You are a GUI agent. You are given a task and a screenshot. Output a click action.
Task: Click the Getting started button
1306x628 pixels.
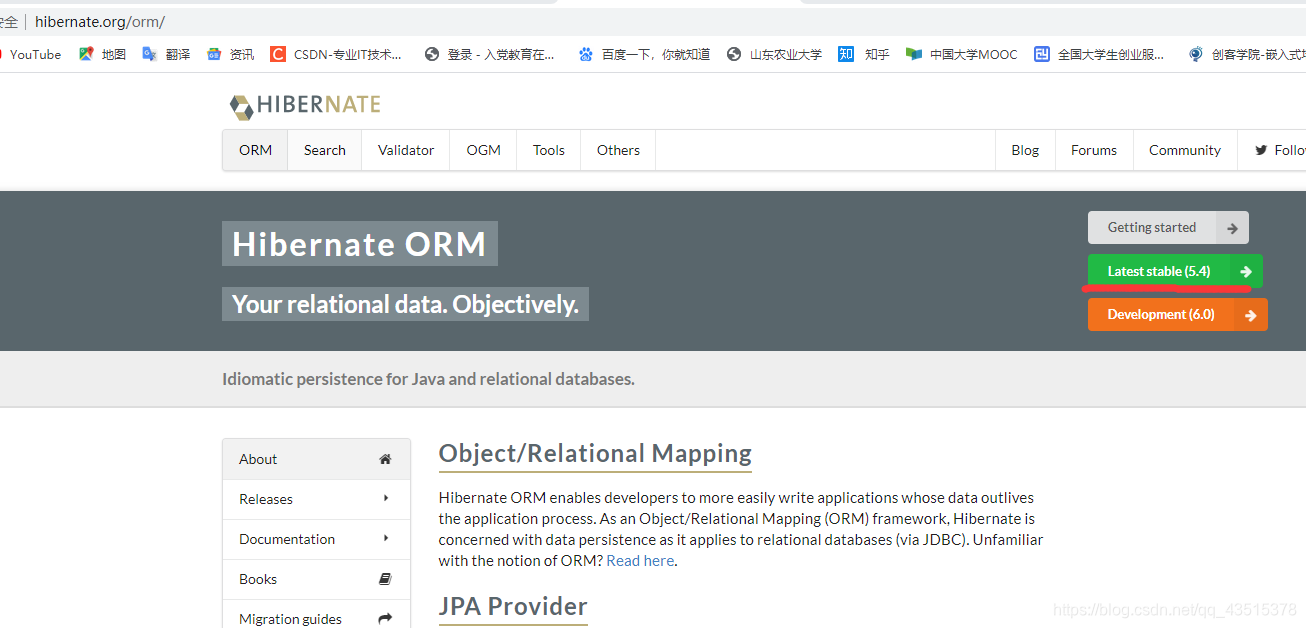pyautogui.click(x=1168, y=228)
